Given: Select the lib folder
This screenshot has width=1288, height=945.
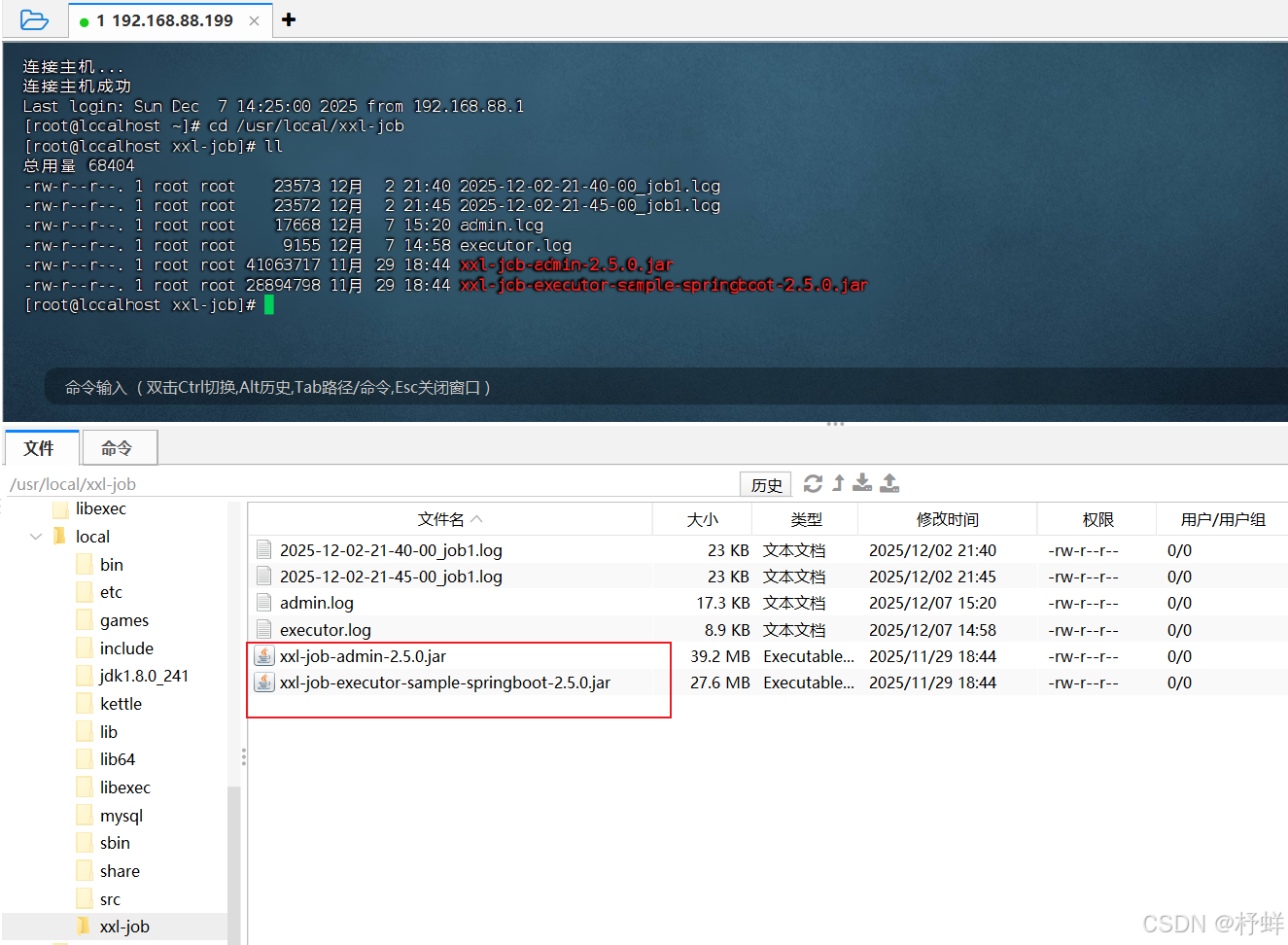Looking at the screenshot, I should pos(108,732).
